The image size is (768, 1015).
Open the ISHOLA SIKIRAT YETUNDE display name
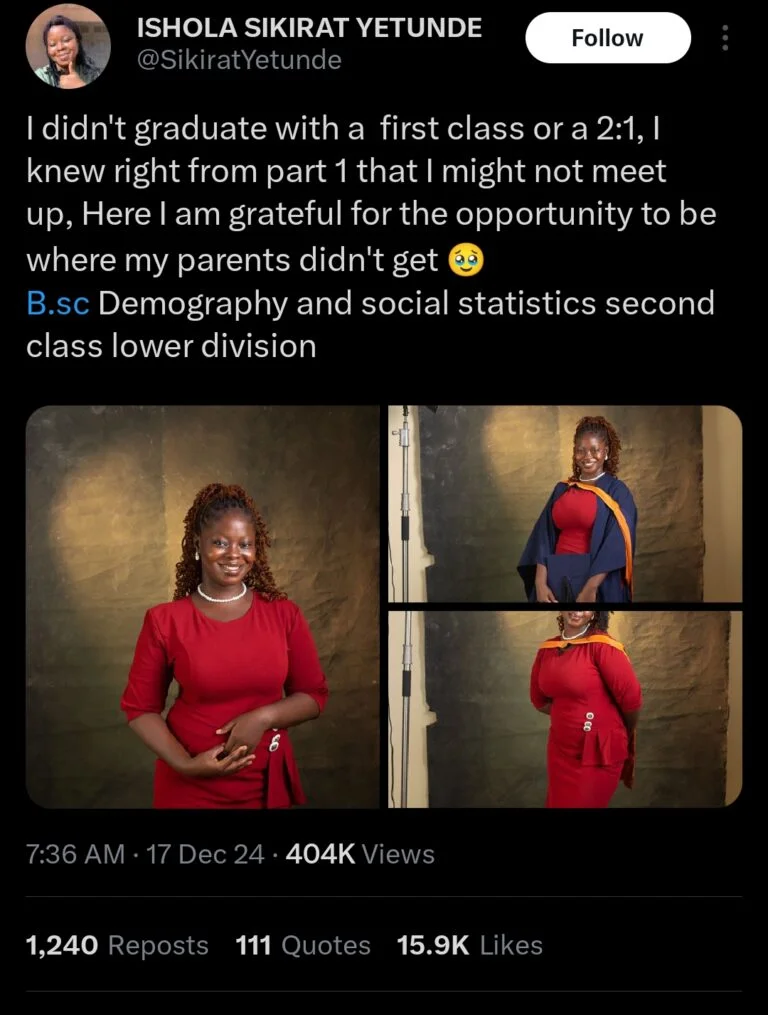pyautogui.click(x=308, y=27)
